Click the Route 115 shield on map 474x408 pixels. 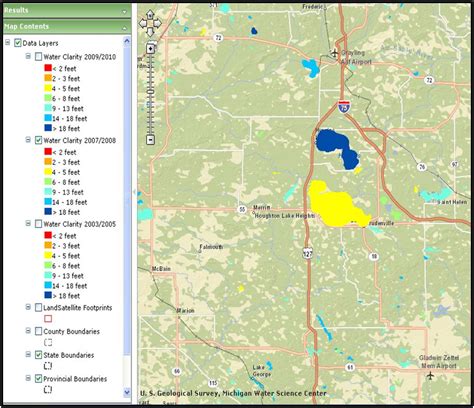tap(213, 383)
